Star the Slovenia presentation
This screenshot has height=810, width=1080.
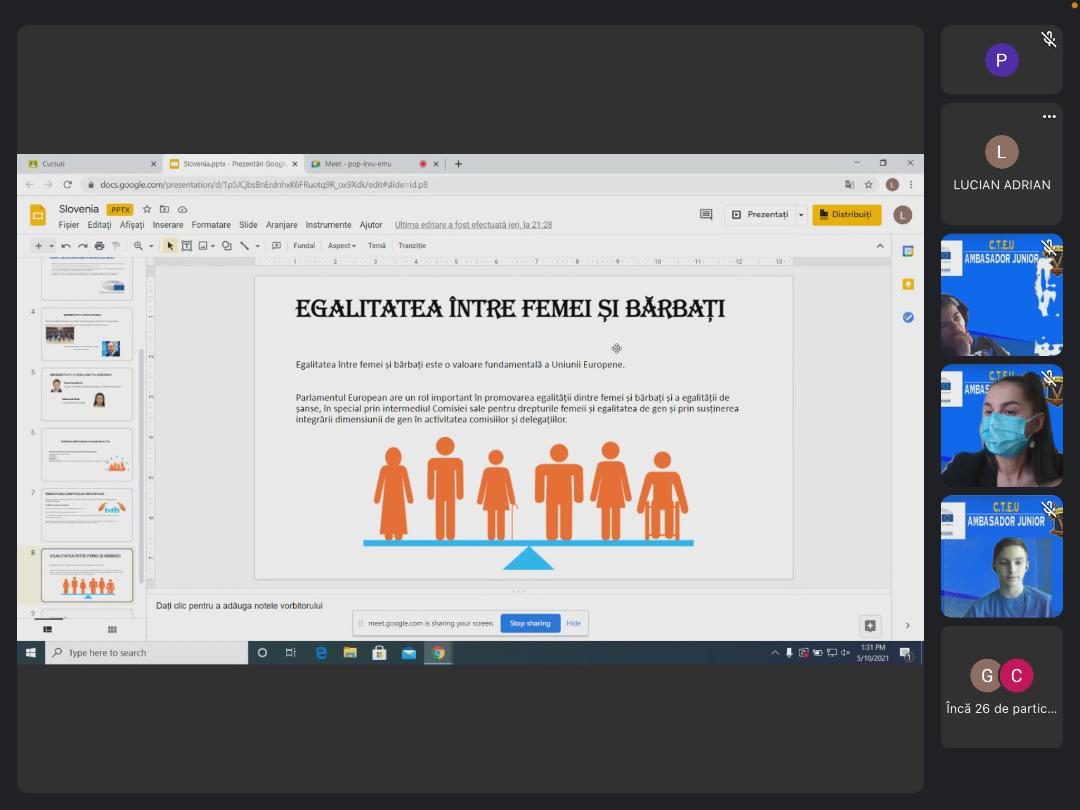[147, 209]
